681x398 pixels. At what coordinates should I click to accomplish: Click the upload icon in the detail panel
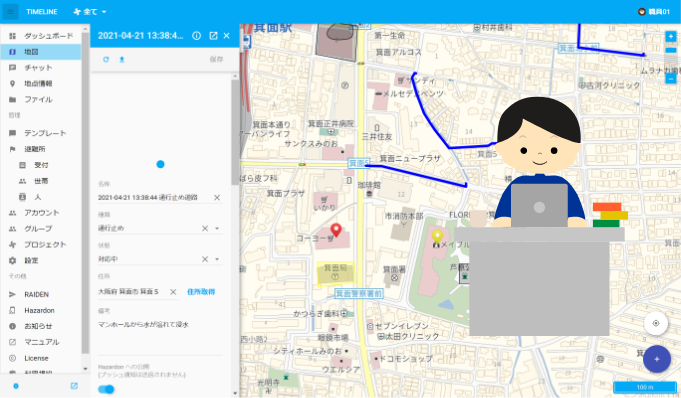click(x=122, y=60)
